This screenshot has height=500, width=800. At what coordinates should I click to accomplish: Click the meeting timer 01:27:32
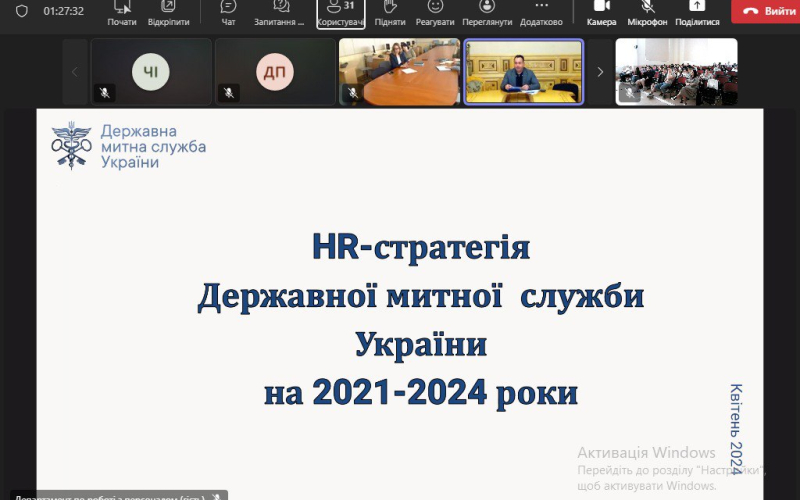point(63,11)
